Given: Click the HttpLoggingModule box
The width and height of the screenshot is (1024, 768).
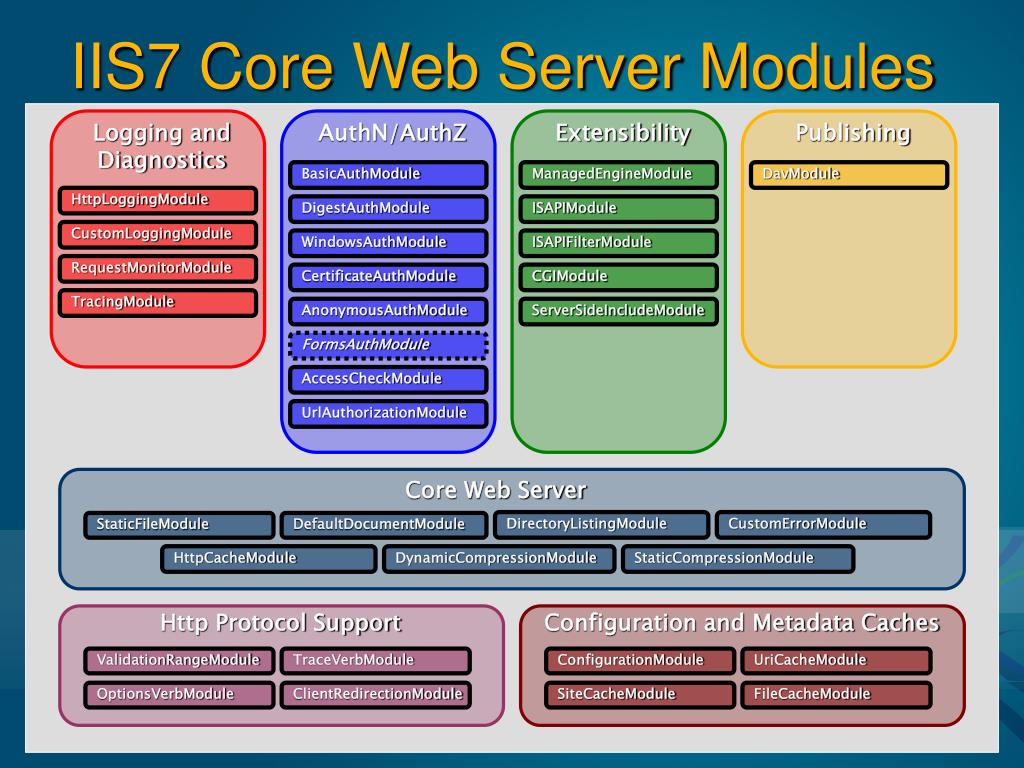Looking at the screenshot, I should click(x=157, y=200).
